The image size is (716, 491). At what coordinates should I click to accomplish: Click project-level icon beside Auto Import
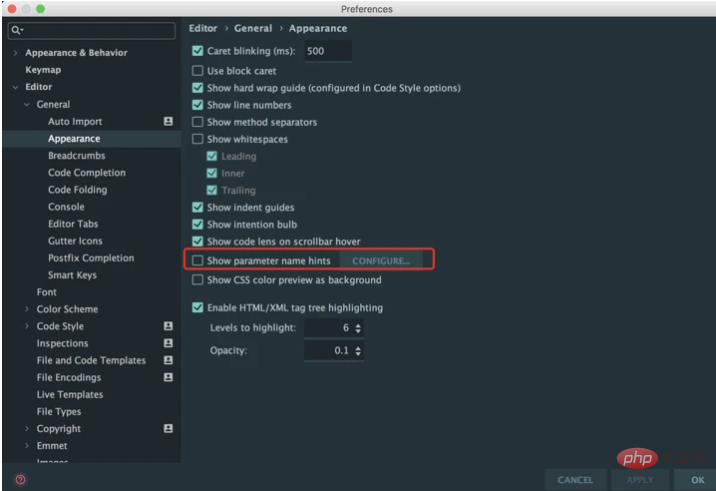pos(168,122)
